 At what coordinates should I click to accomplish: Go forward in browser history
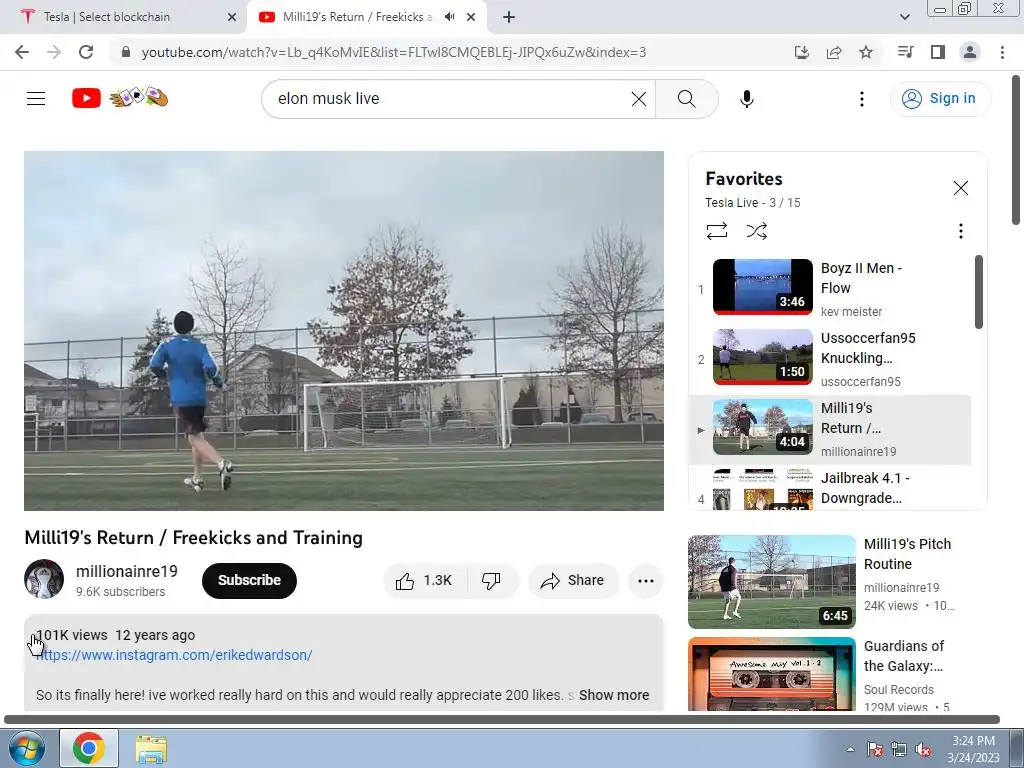pos(54,52)
